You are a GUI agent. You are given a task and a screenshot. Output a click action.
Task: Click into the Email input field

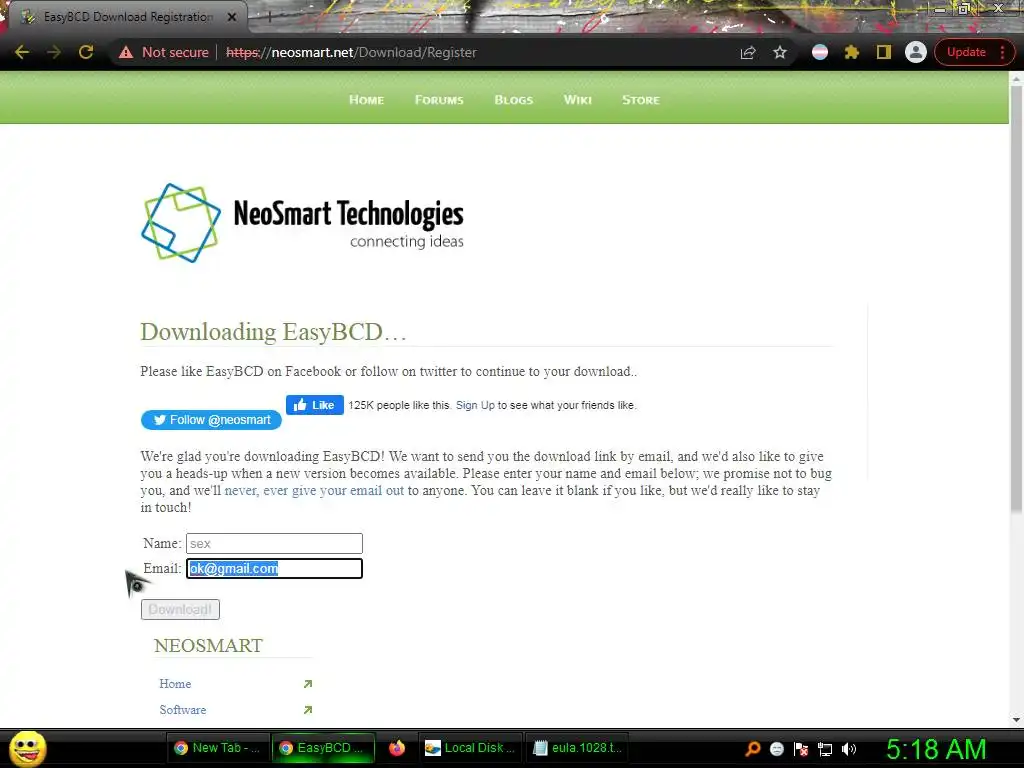[274, 568]
